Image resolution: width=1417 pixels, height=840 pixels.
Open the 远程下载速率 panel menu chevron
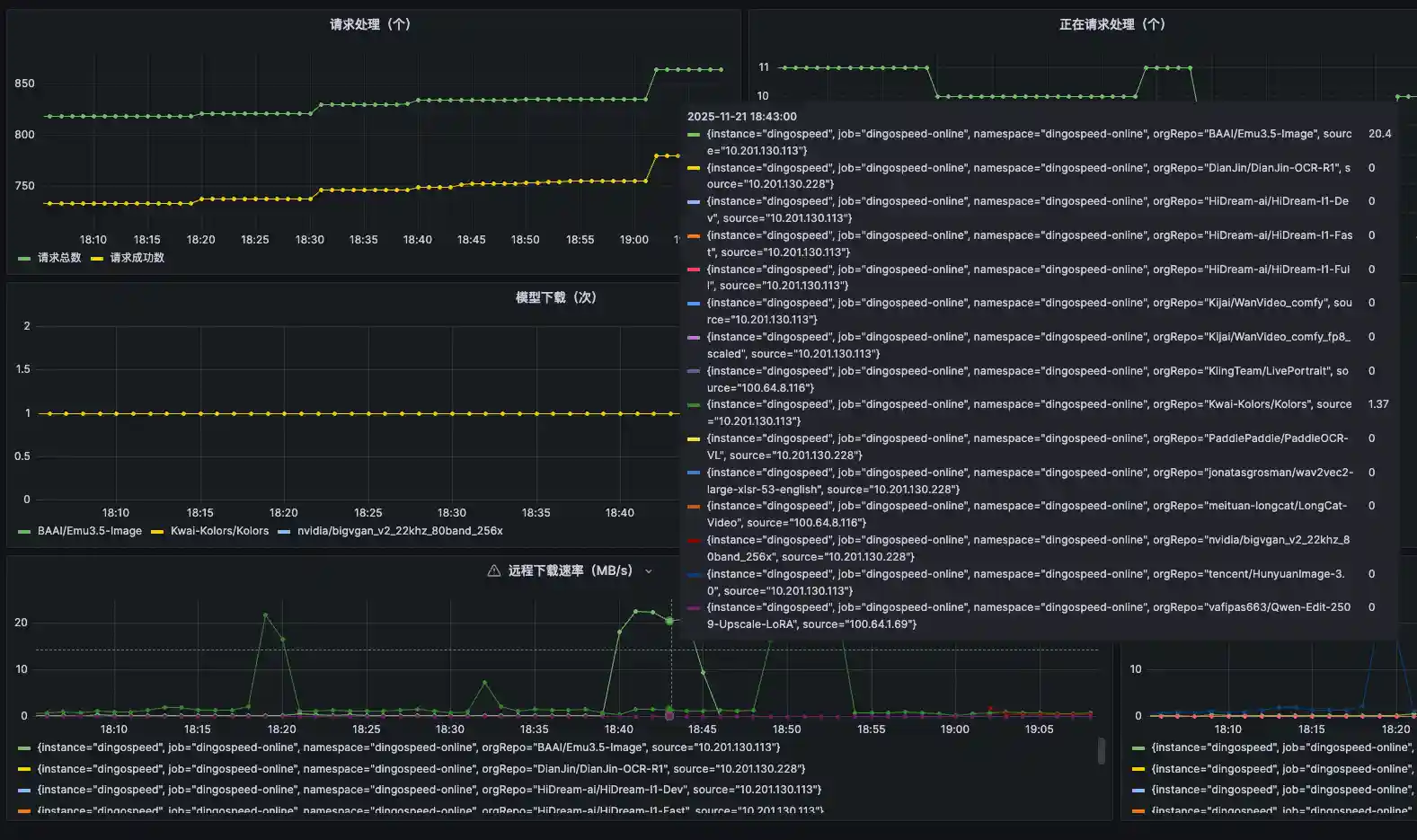click(x=649, y=571)
